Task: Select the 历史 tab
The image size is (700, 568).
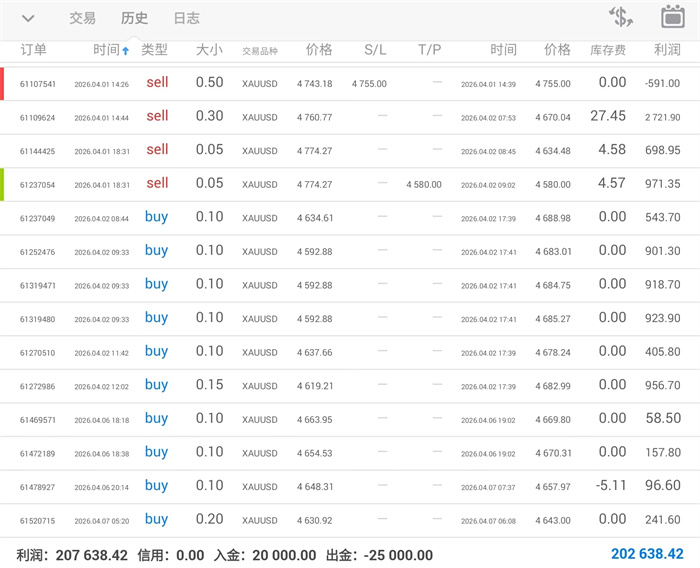Action: [134, 18]
